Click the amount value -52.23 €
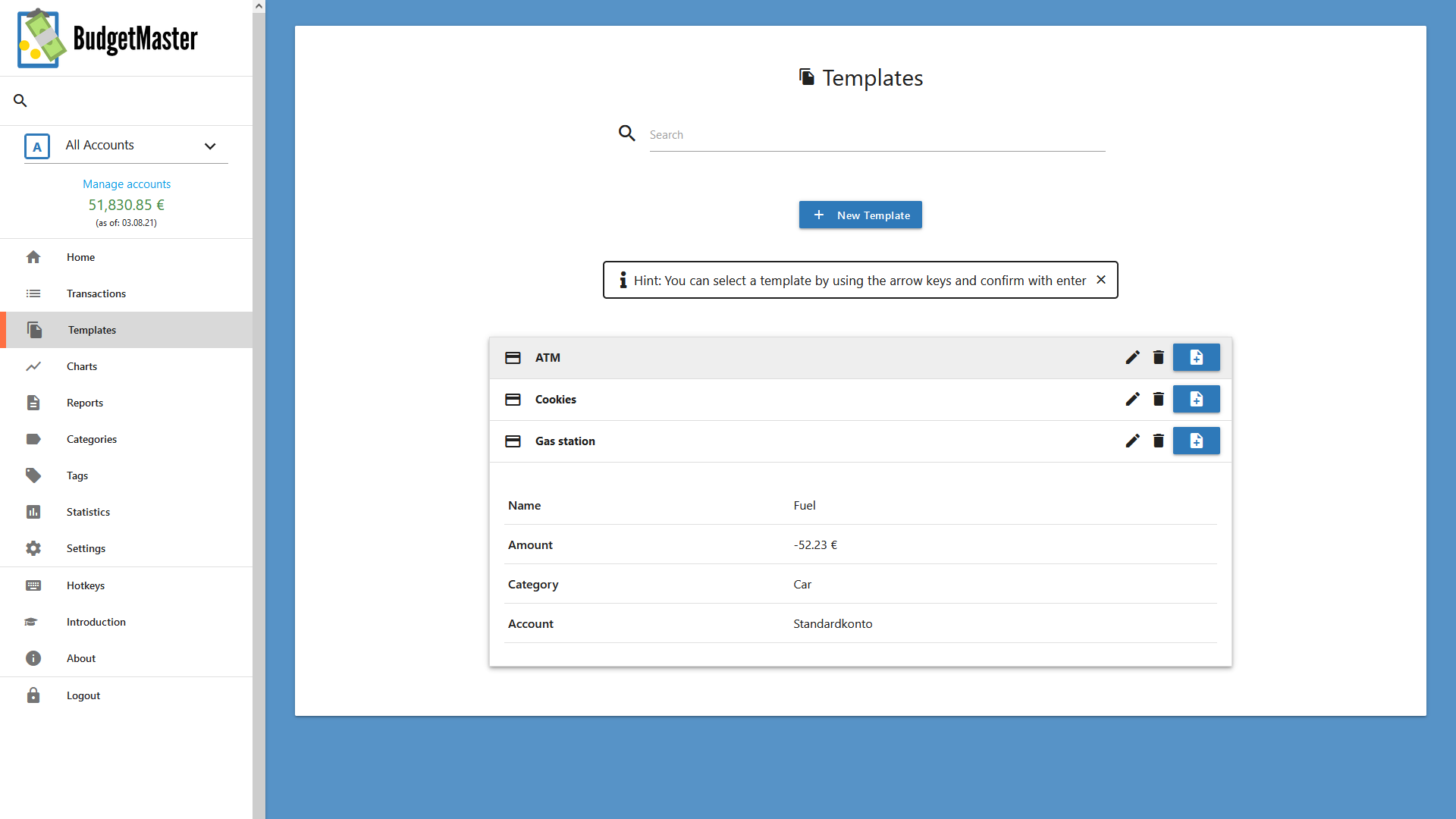This screenshot has width=1456, height=819. (x=815, y=544)
